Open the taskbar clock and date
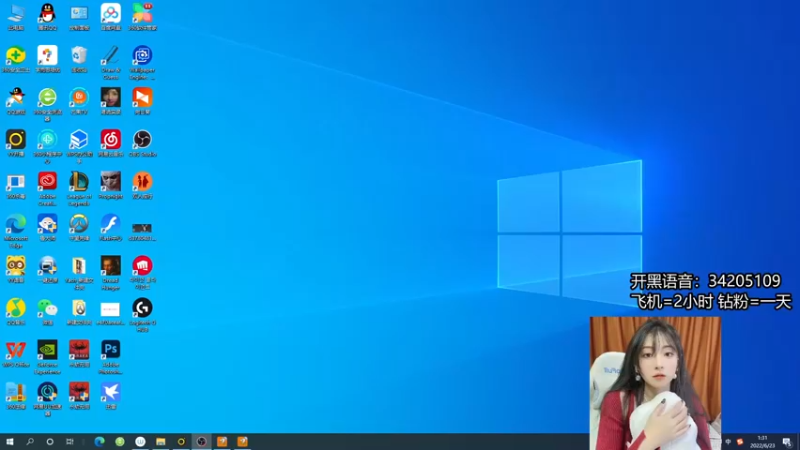The height and width of the screenshot is (450, 800). click(762, 442)
